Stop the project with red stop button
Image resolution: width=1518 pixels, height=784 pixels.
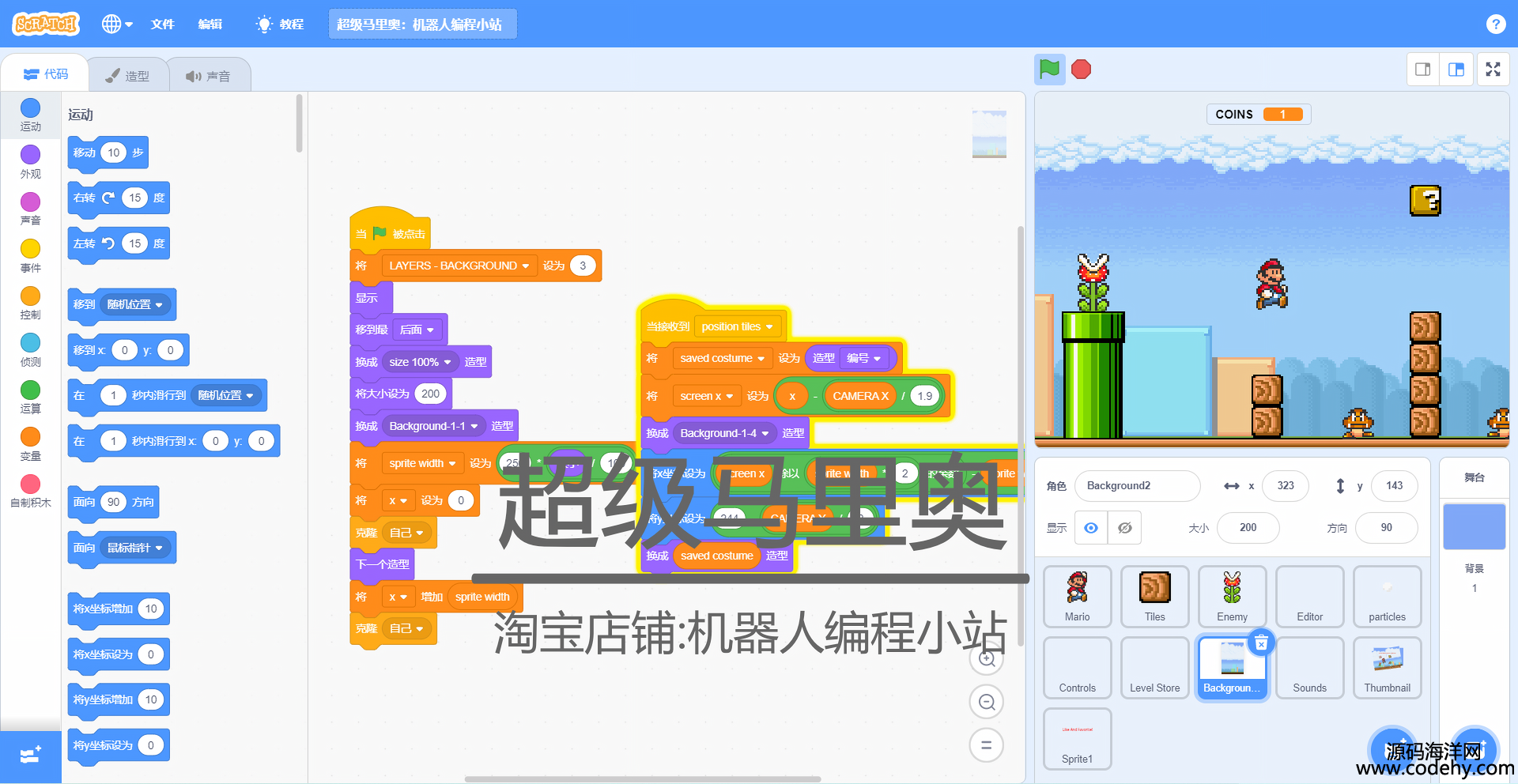[x=1082, y=70]
